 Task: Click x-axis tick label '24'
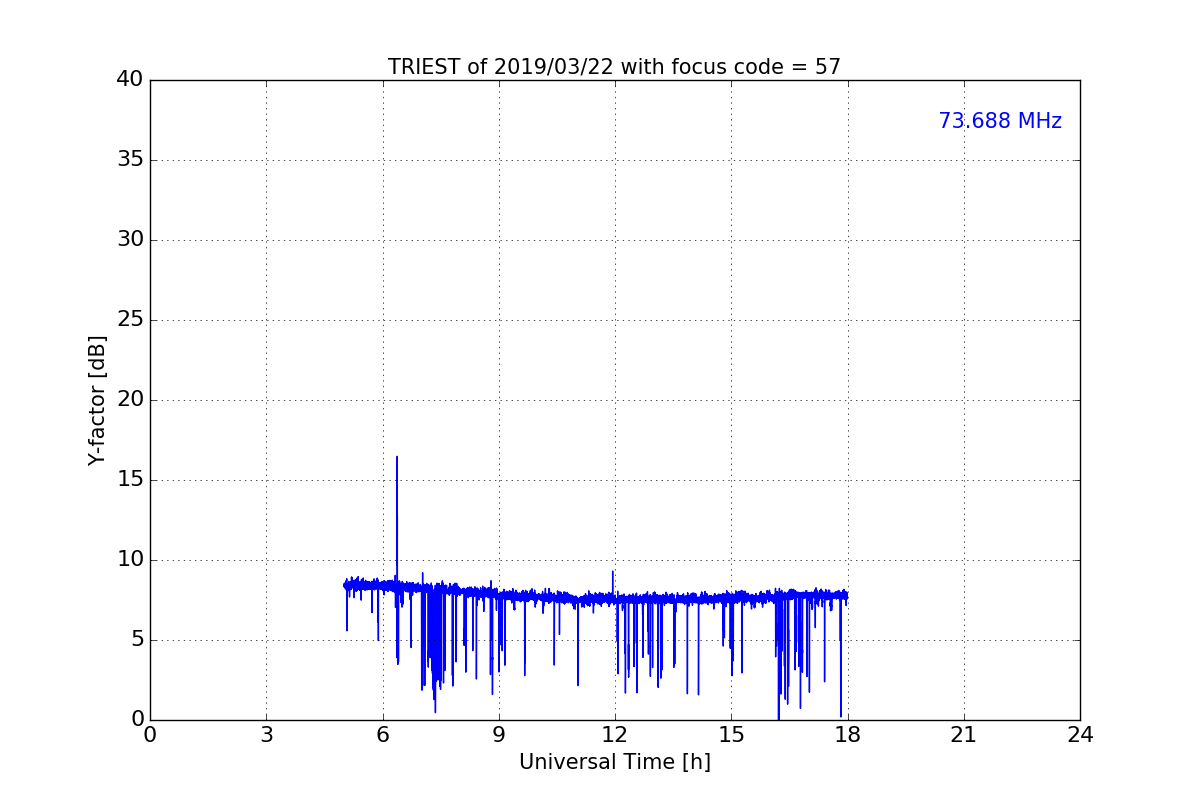tap(1080, 735)
